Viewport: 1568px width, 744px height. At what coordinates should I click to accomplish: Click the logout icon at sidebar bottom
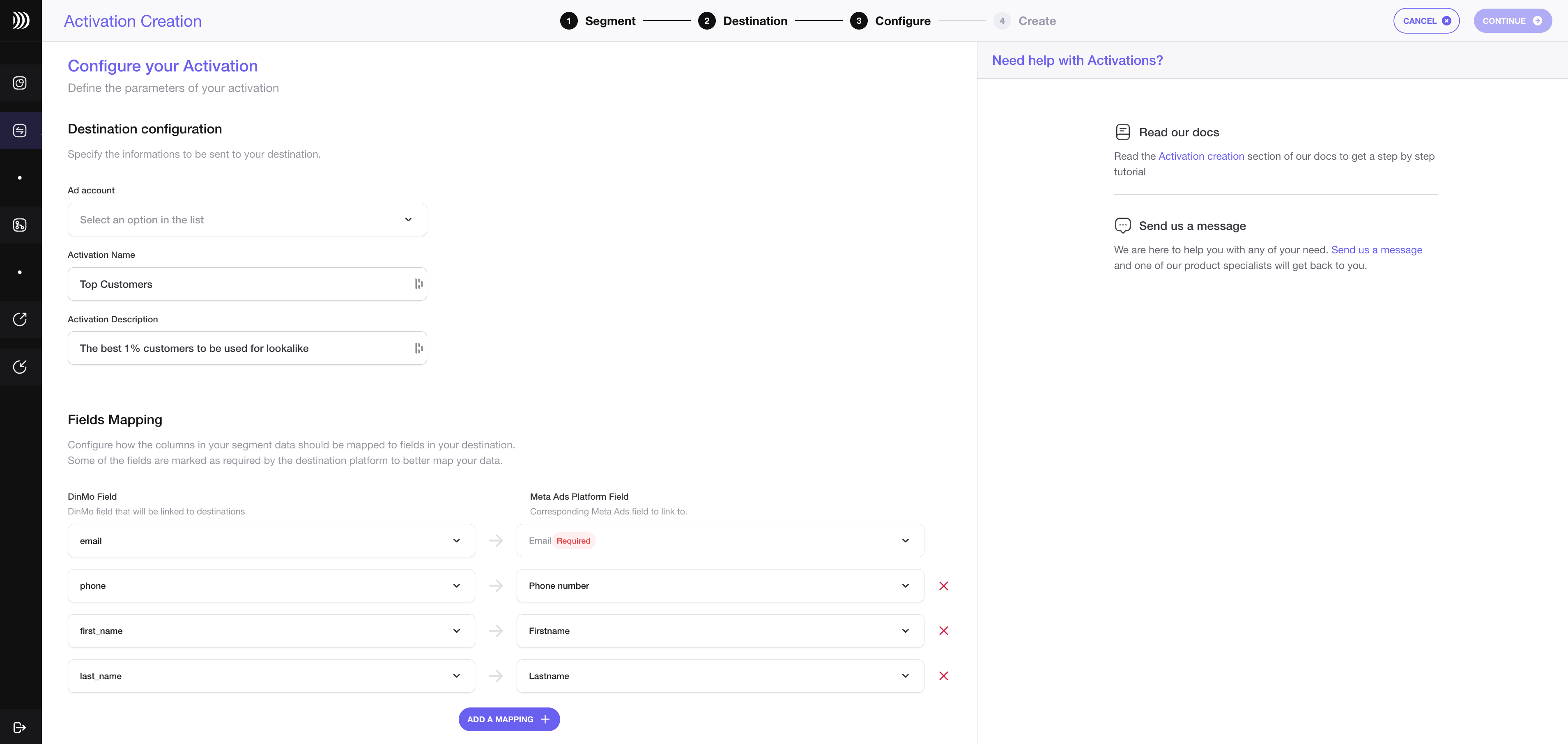tap(20, 727)
